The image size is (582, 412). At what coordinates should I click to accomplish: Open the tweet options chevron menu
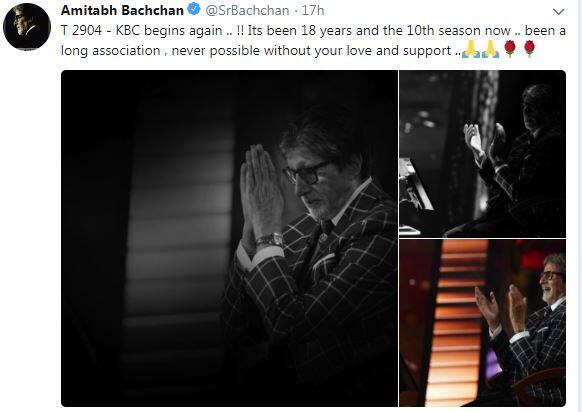(x=558, y=12)
